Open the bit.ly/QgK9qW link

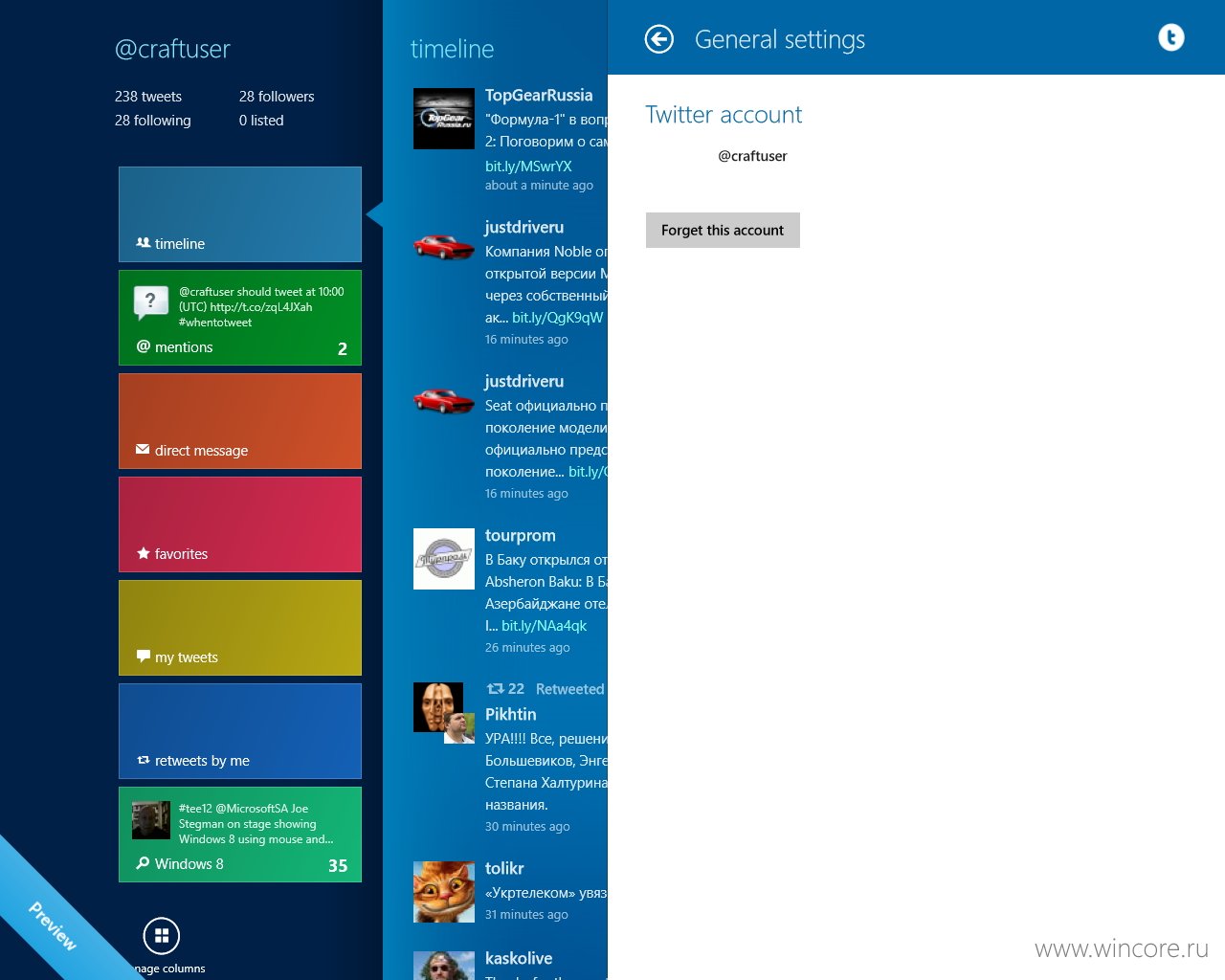pyautogui.click(x=558, y=318)
